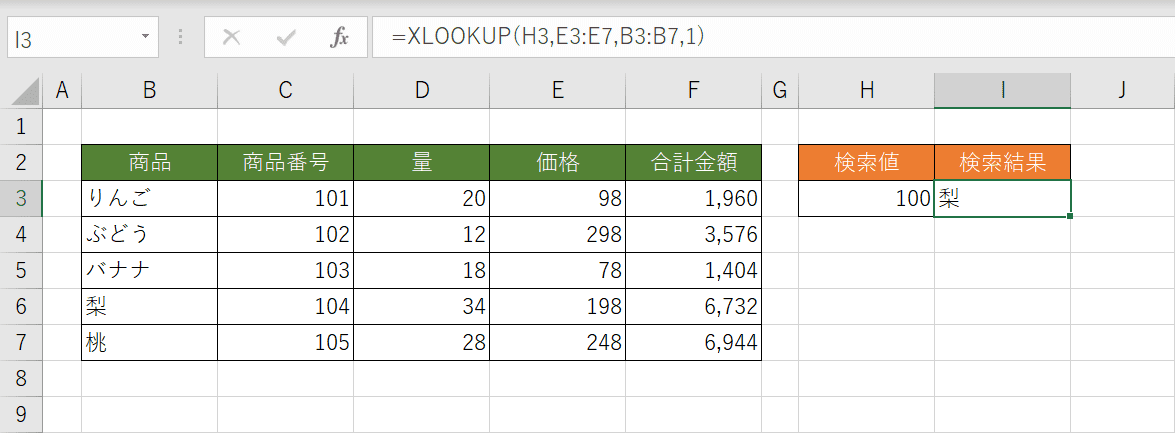
Task: Select quantity cell 20
Action: [422, 199]
